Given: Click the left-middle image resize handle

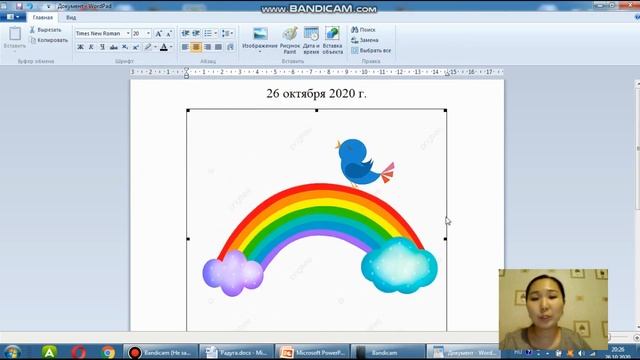Looking at the screenshot, I should (x=188, y=239).
